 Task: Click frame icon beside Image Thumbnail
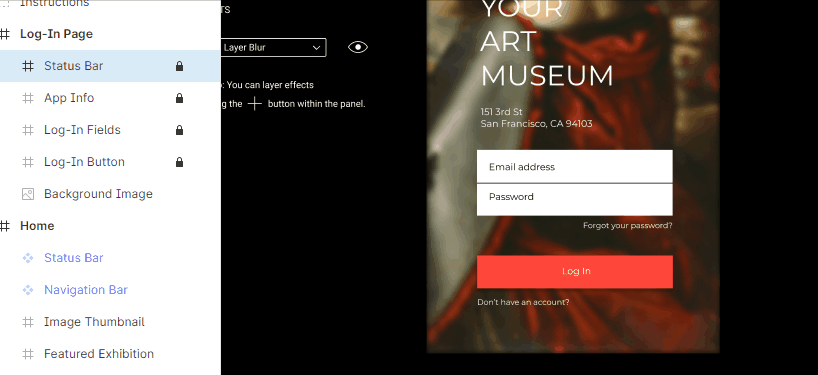[28, 322]
